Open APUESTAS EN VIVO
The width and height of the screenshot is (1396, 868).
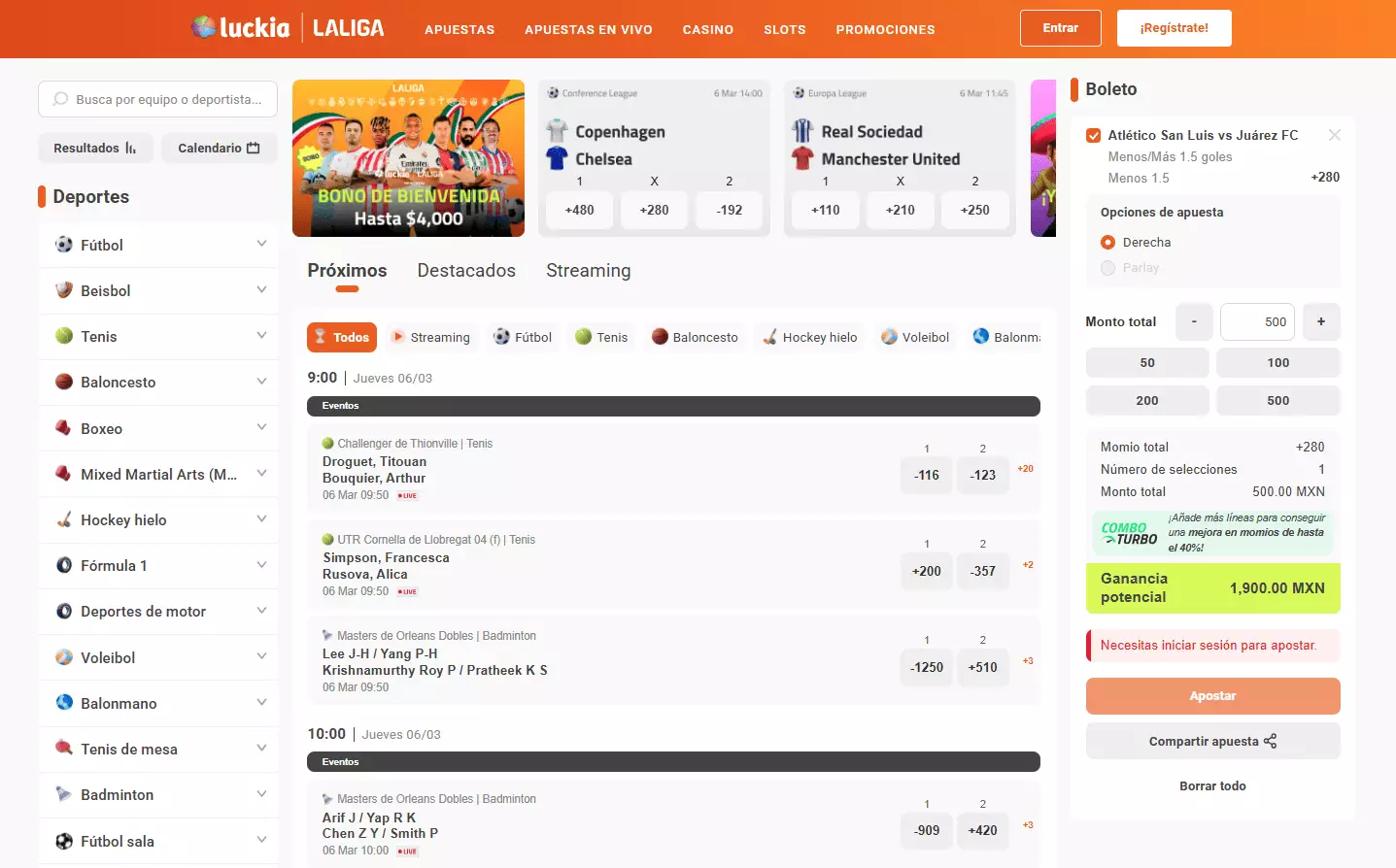tap(589, 30)
